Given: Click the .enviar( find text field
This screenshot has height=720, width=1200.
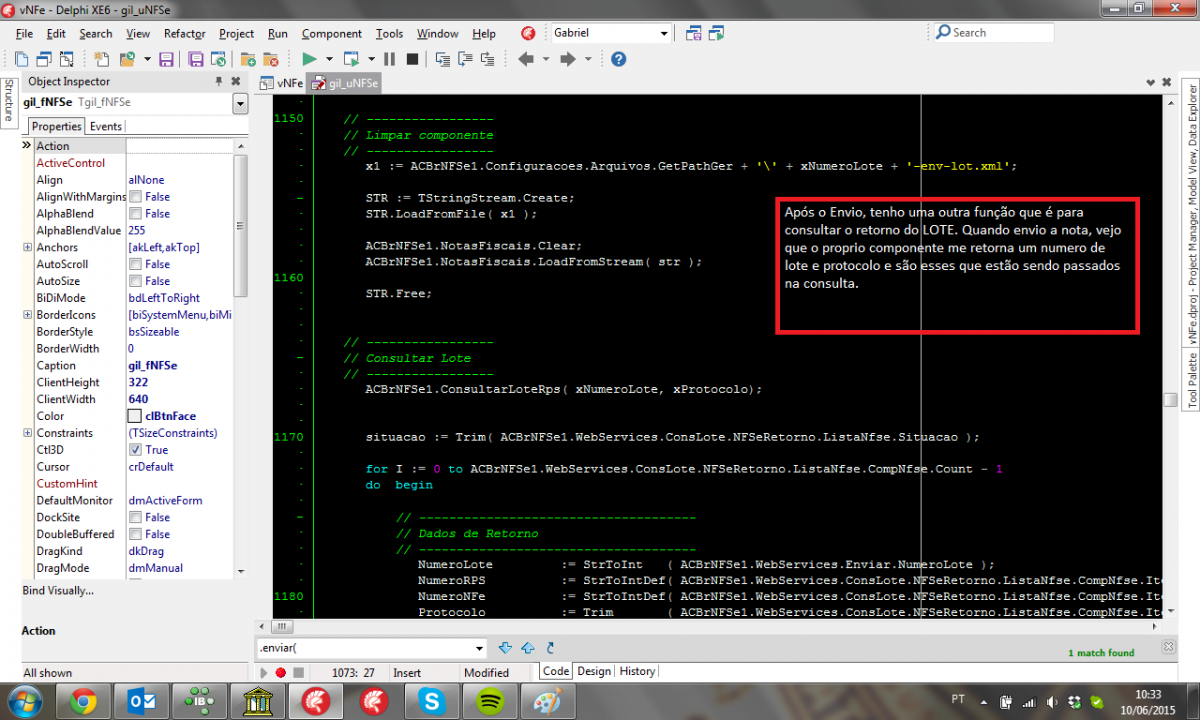Looking at the screenshot, I should click(365, 648).
